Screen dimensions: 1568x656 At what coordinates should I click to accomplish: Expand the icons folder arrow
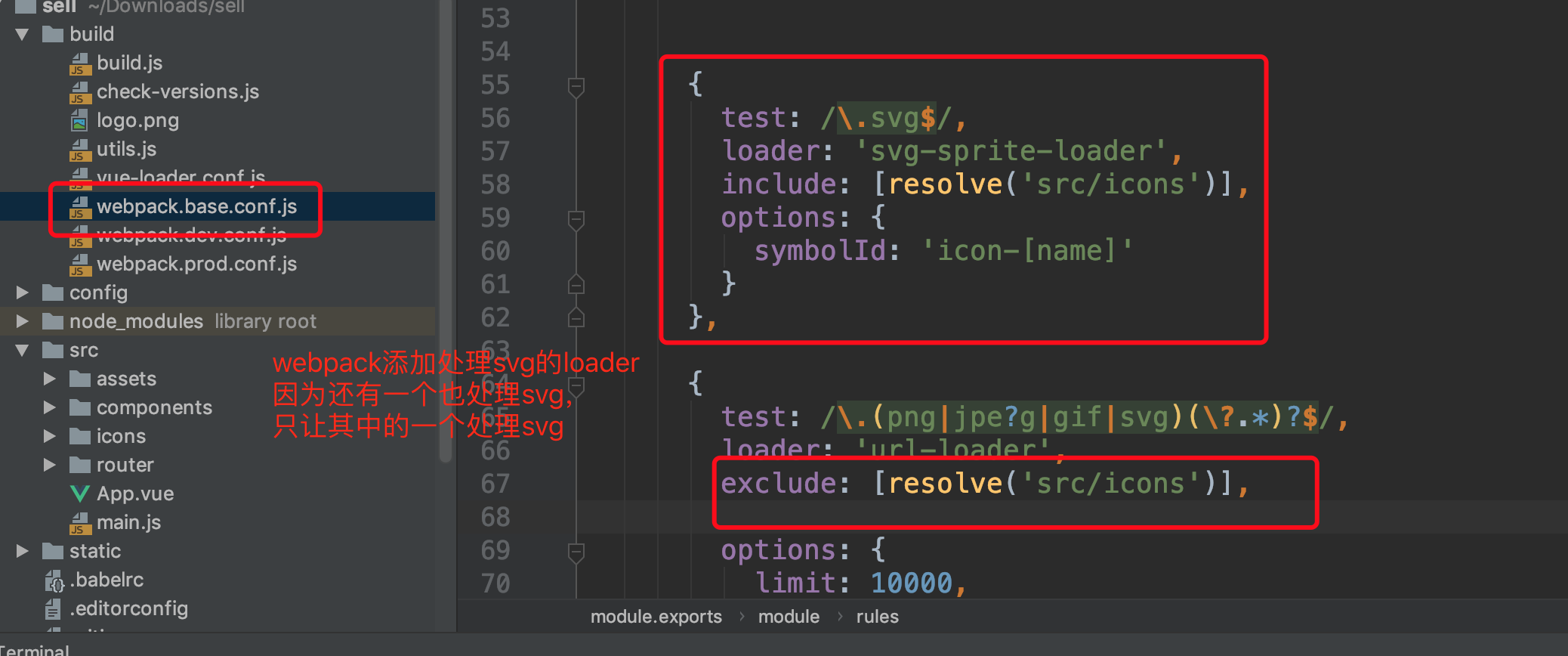pyautogui.click(x=49, y=436)
